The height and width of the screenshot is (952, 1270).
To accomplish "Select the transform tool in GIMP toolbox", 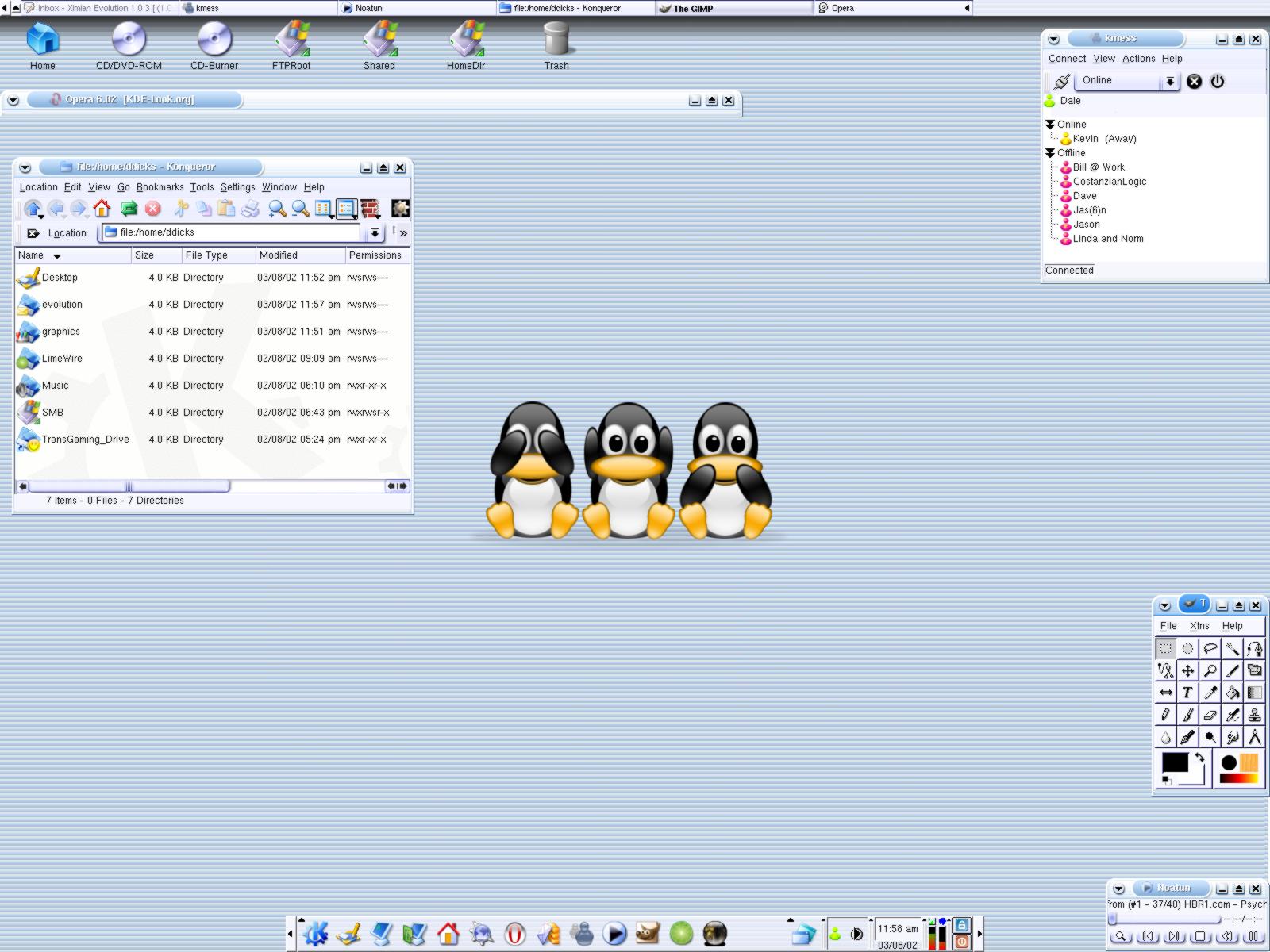I will point(1254,670).
